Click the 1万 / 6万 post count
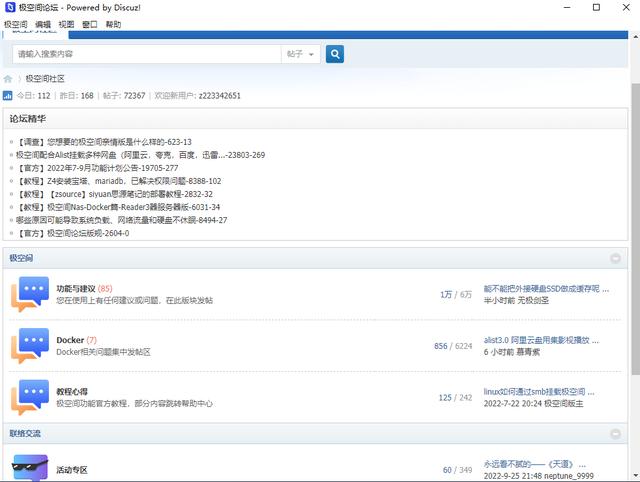This screenshot has width=640, height=482. tap(456, 295)
